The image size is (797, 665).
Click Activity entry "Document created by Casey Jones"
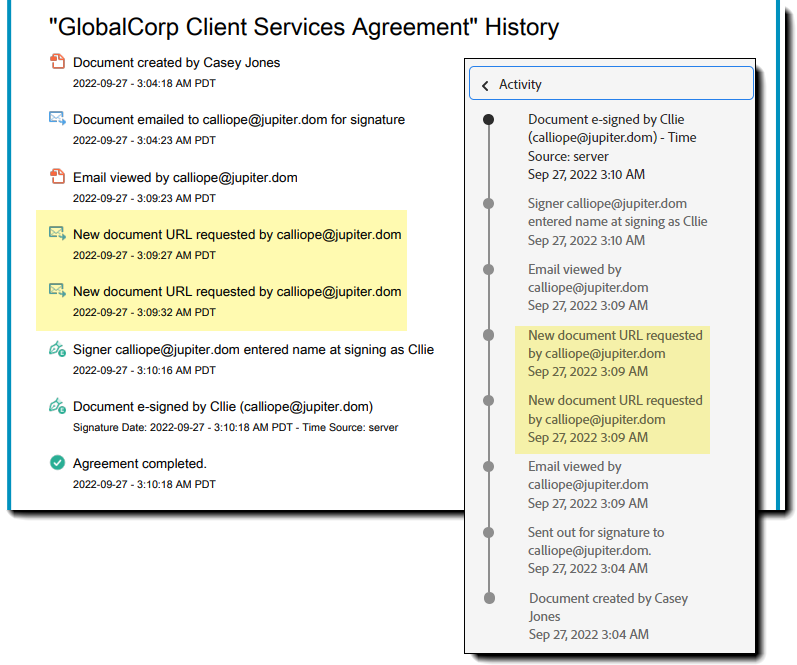pos(608,607)
